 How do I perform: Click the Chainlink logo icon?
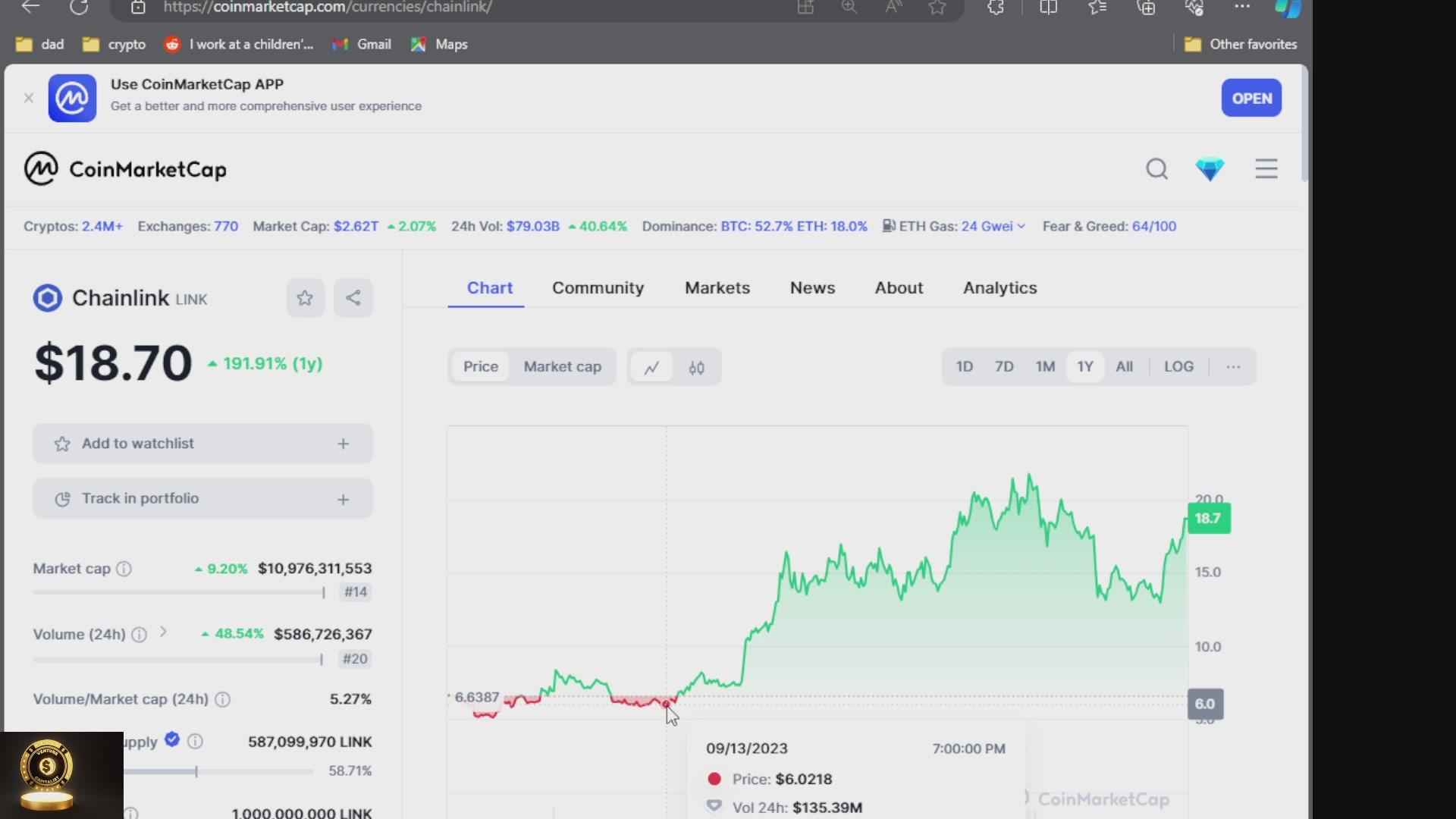tap(47, 298)
